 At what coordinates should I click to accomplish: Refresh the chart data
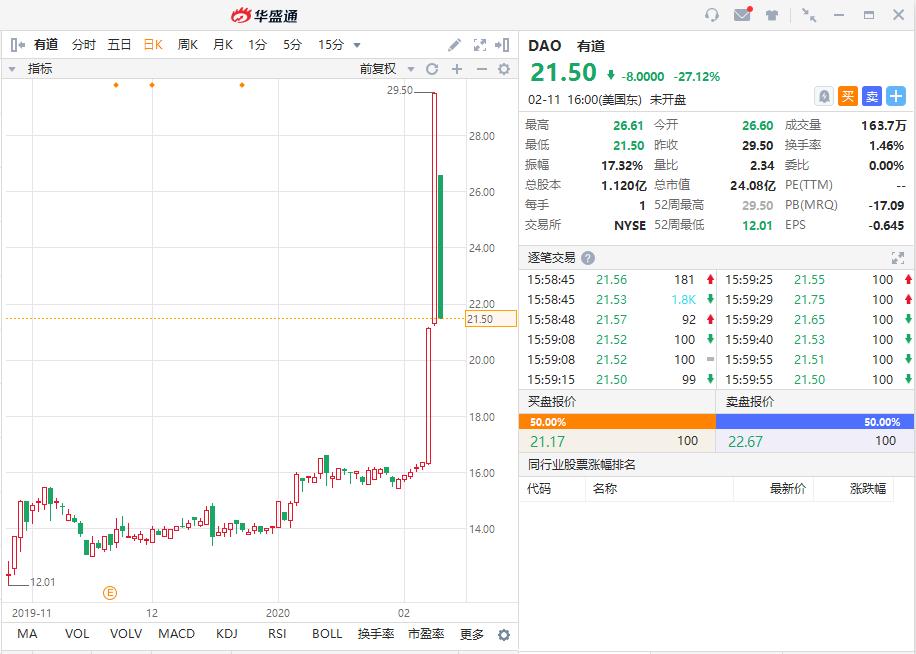pos(432,69)
